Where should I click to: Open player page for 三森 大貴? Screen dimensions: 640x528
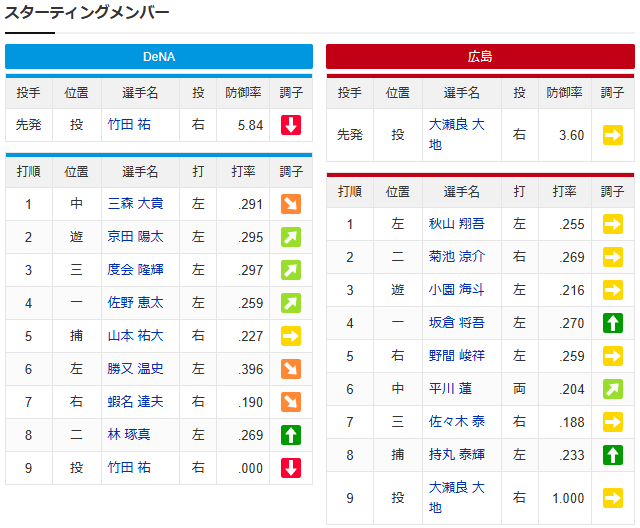coord(135,204)
